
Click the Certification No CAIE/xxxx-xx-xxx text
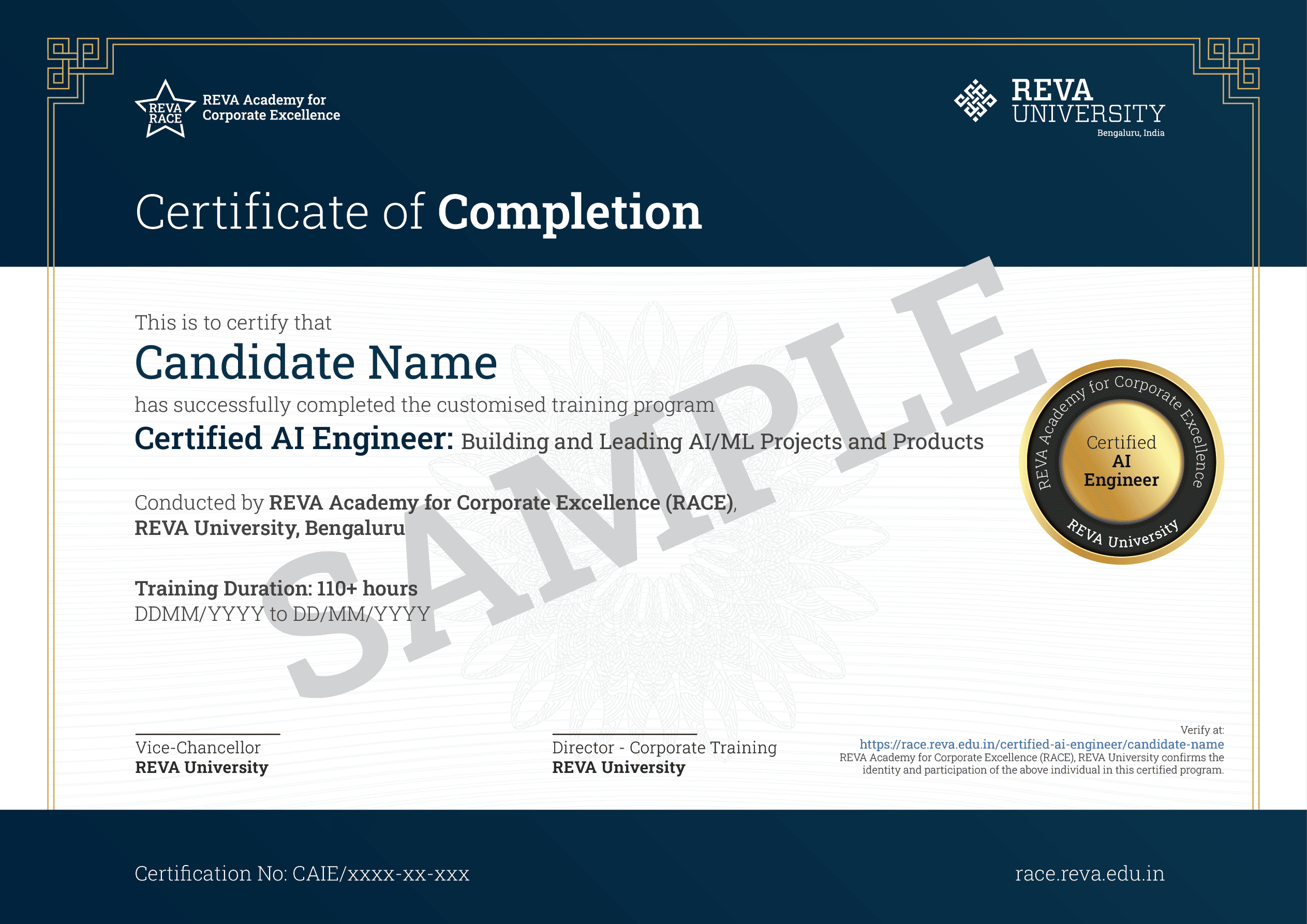[x=302, y=873]
